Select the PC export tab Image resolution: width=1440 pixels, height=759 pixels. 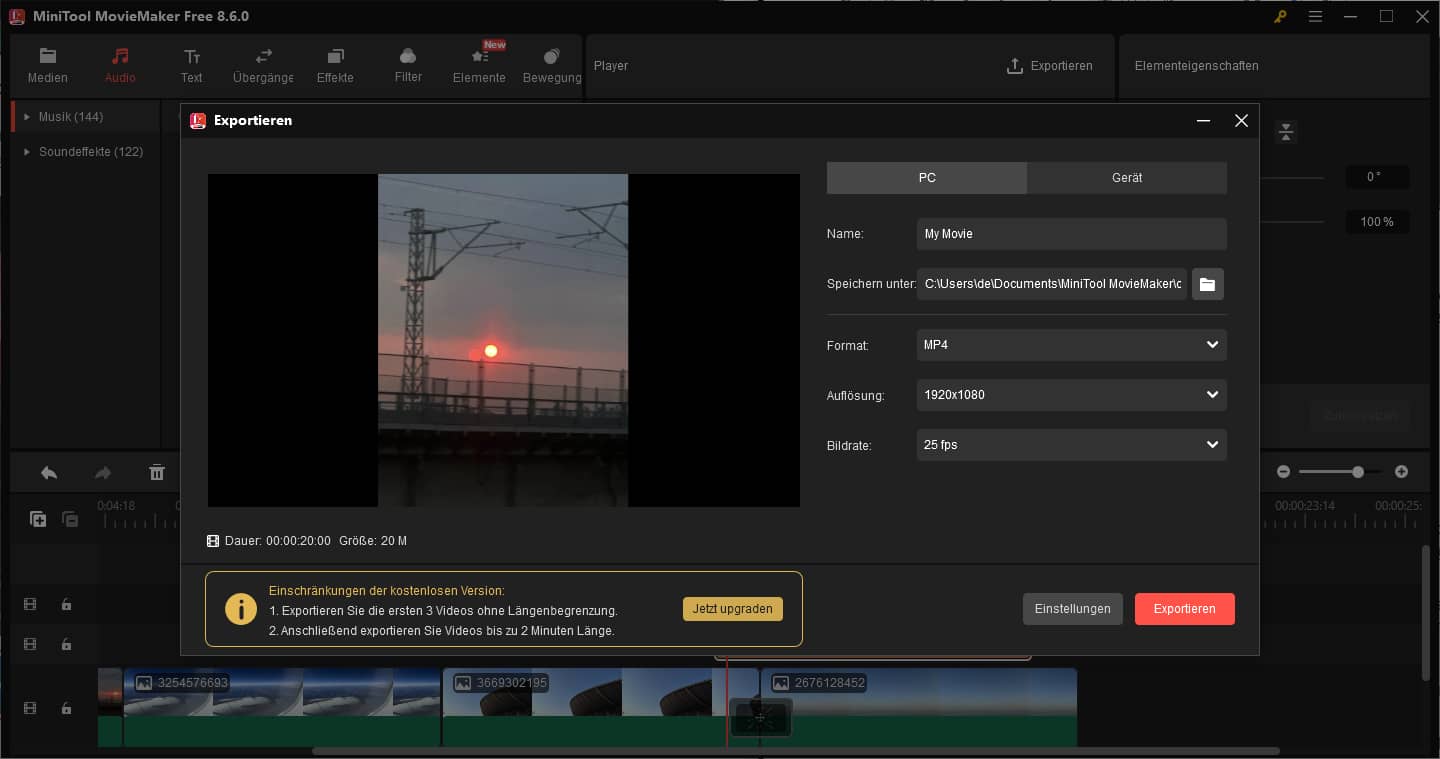click(927, 178)
